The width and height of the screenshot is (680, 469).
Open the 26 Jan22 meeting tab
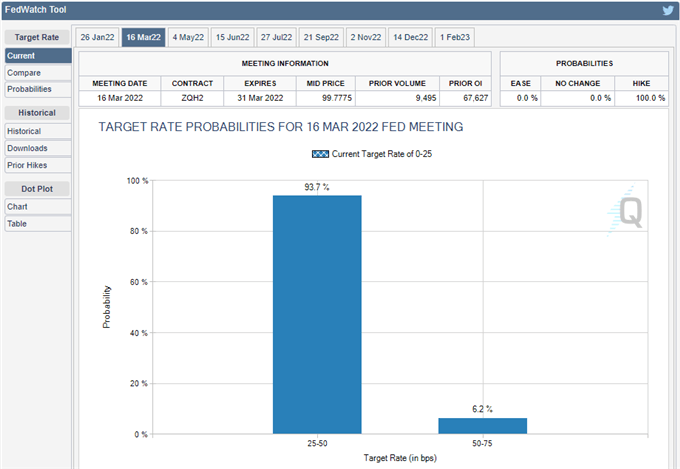[x=97, y=37]
